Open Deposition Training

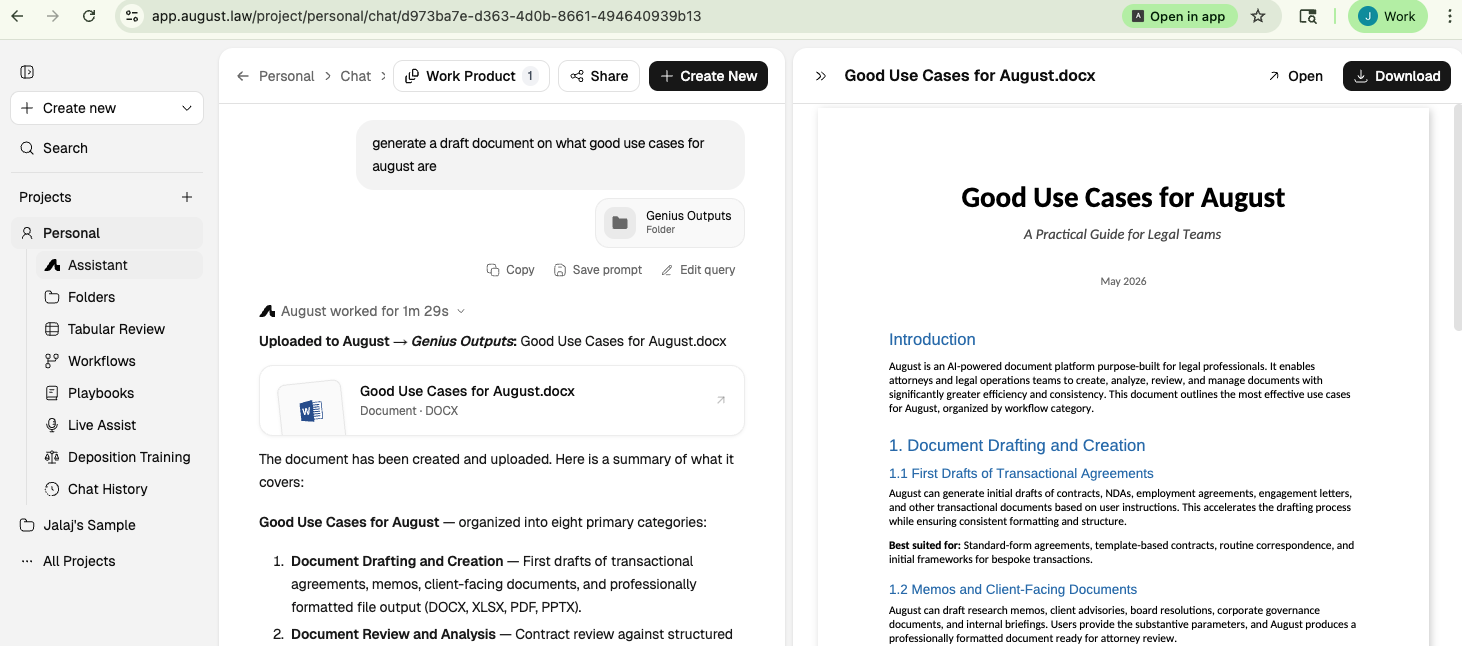pos(119,457)
